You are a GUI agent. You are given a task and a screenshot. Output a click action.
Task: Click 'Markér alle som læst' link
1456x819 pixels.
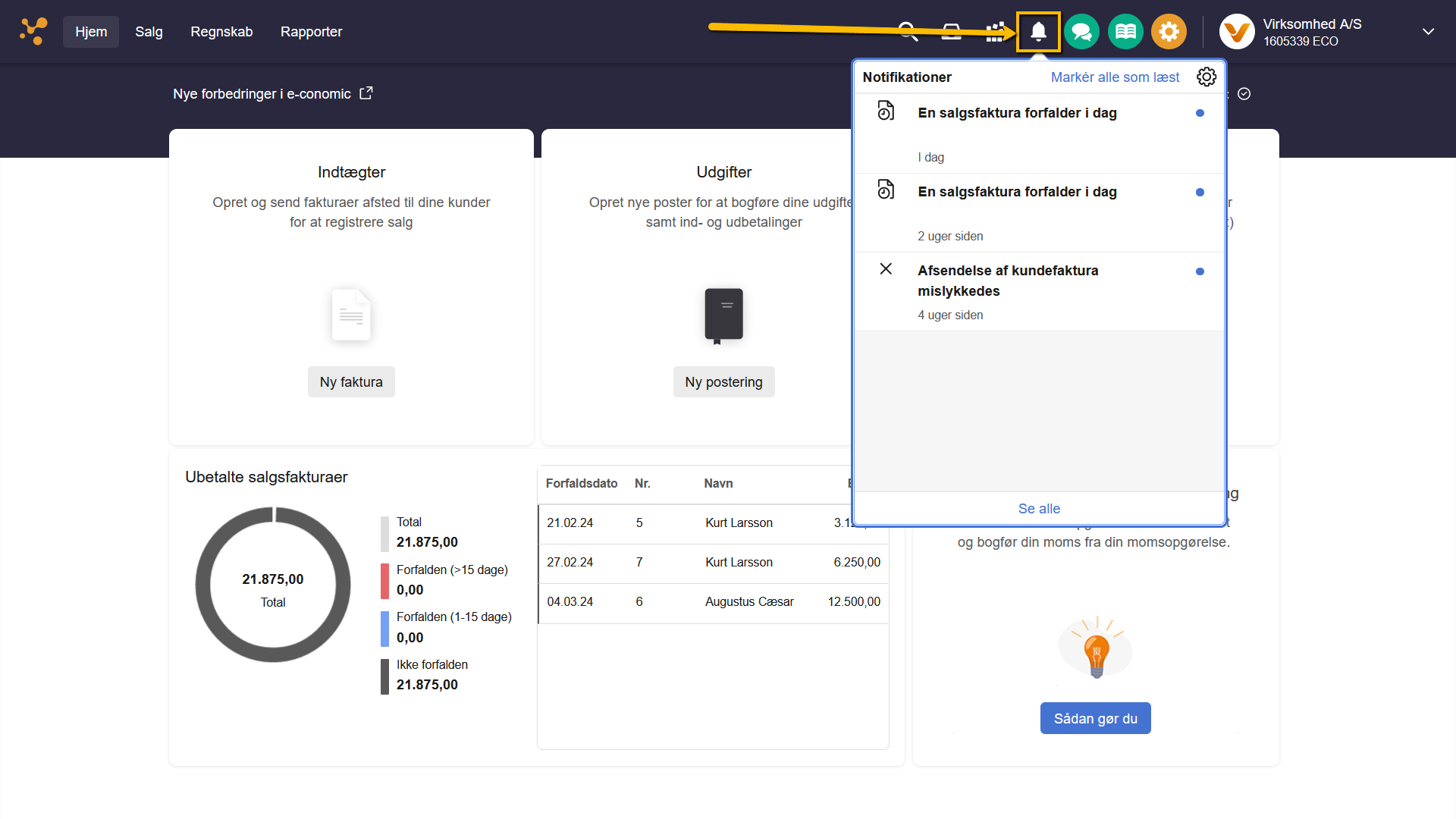(x=1115, y=77)
